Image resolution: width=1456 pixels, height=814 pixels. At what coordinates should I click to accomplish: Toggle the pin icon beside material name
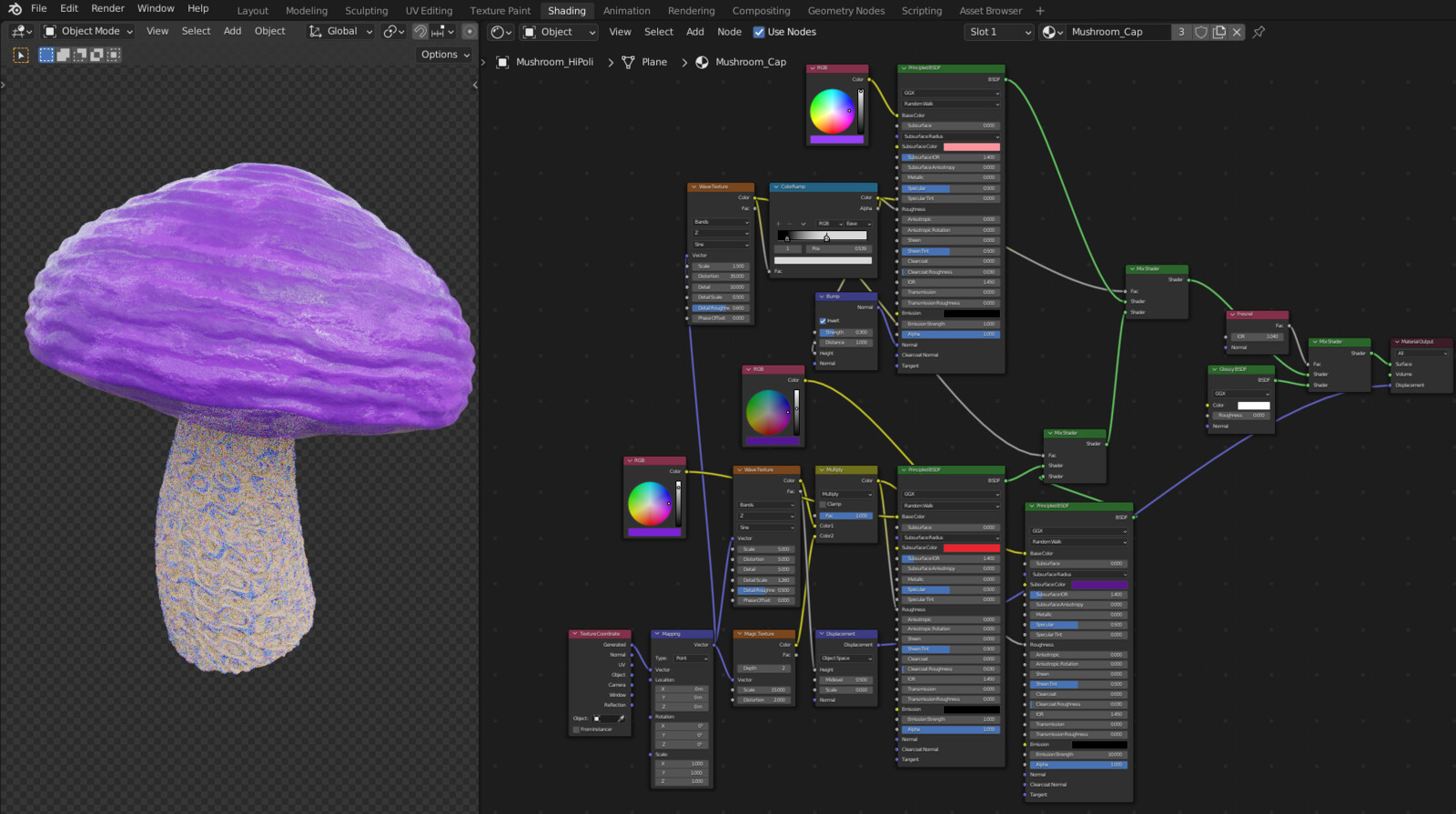pos(1259,32)
